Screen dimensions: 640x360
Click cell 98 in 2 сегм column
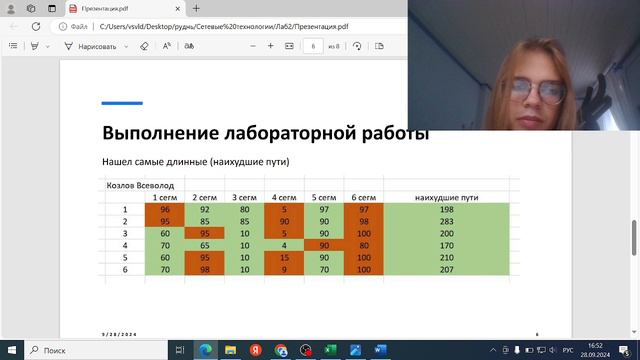pos(204,269)
